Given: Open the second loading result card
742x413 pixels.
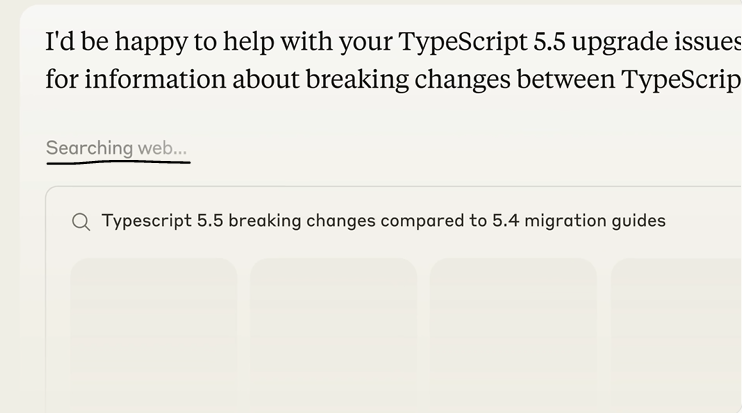Looking at the screenshot, I should pos(334,335).
